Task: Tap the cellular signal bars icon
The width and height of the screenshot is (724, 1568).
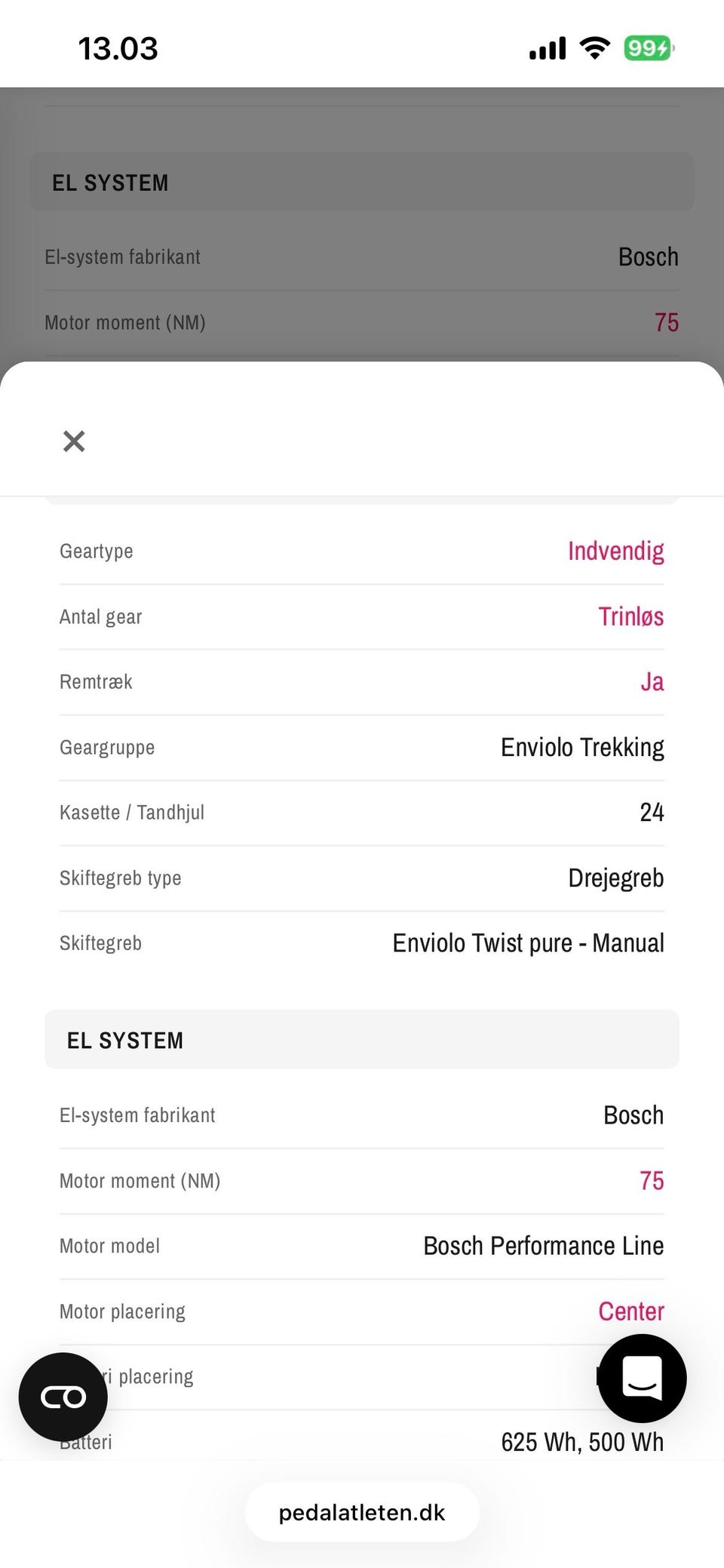Action: [x=548, y=49]
